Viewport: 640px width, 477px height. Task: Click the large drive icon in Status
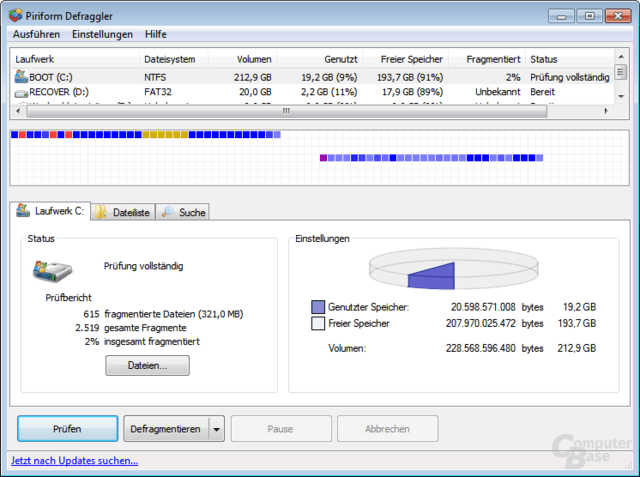point(53,271)
